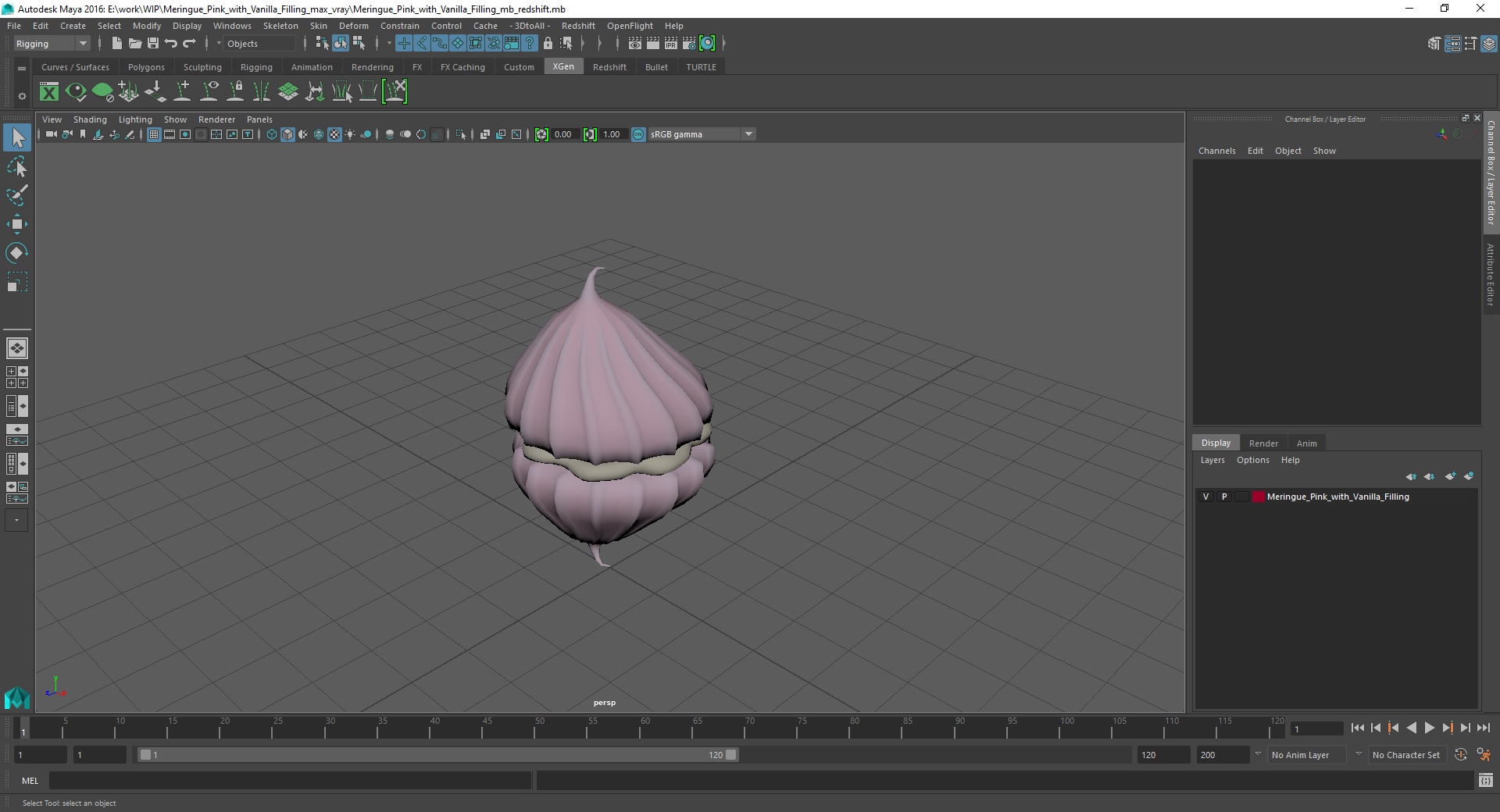Open the Rigging menu set dropdown
The height and width of the screenshot is (812, 1500).
coord(52,44)
